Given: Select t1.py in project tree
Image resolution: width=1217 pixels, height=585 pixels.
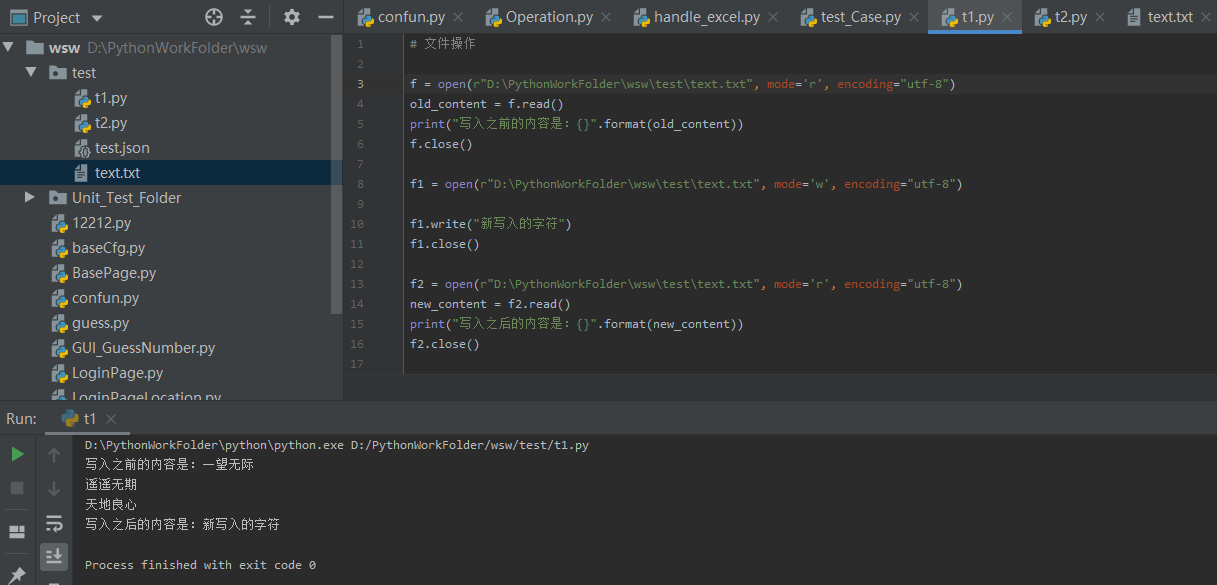Looking at the screenshot, I should pos(110,98).
